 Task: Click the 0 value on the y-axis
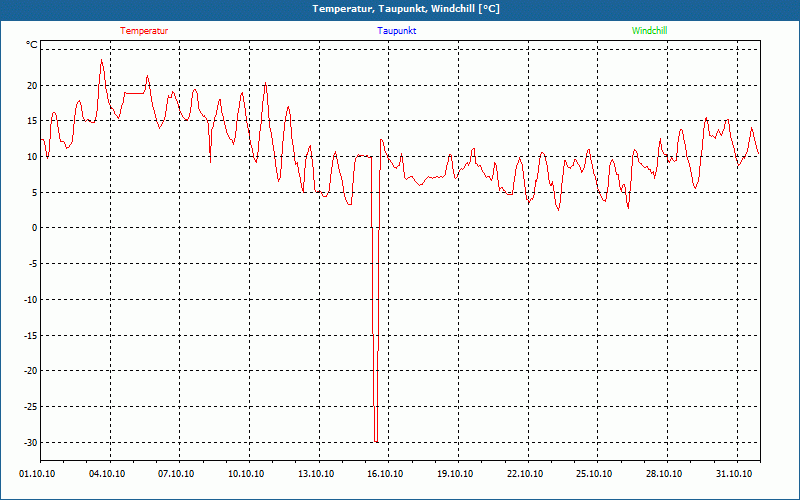35,228
